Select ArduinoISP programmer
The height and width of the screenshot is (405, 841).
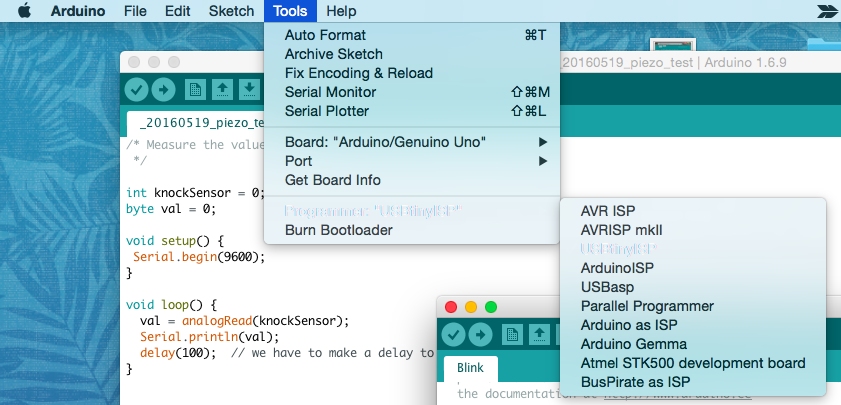[x=692, y=268]
